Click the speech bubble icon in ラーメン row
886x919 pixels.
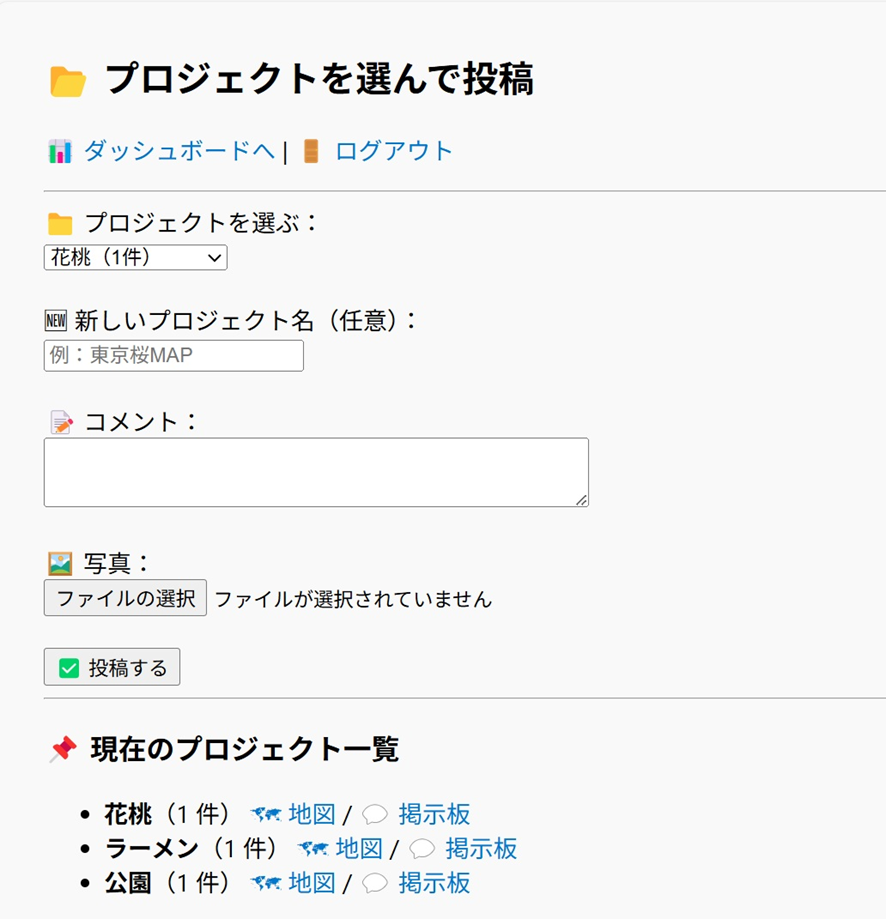[422, 849]
